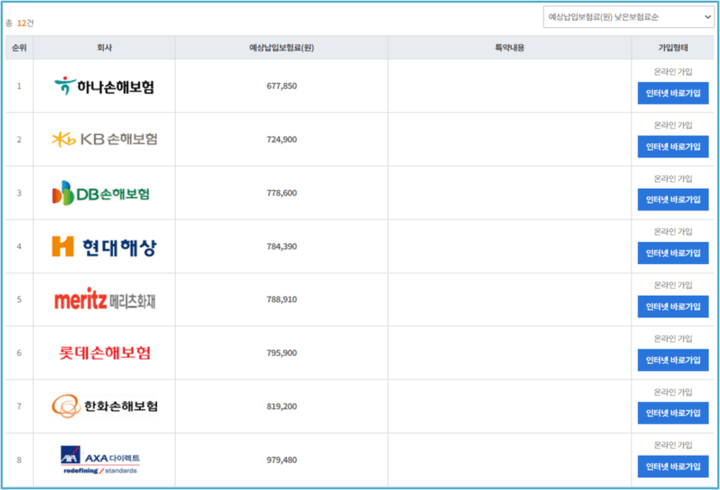Click the AXA 다이렉트 logo

(x=101, y=460)
